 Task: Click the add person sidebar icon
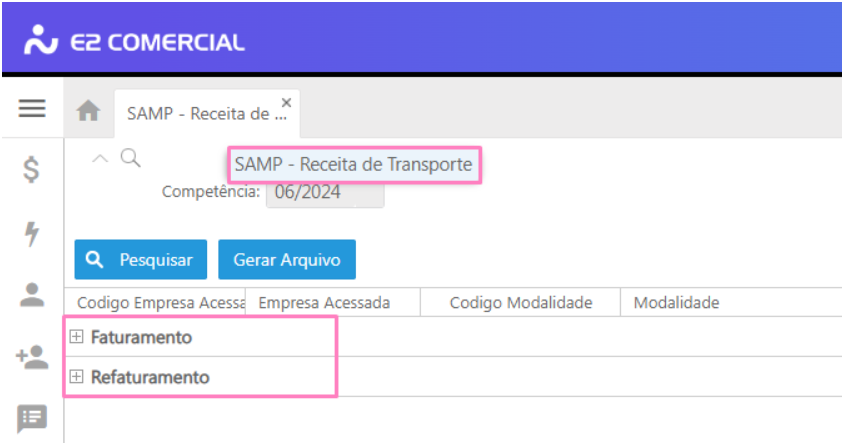pyautogui.click(x=32, y=357)
